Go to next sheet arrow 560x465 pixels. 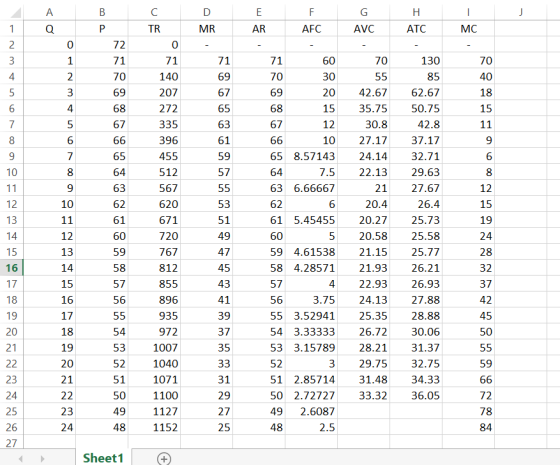tap(42, 459)
